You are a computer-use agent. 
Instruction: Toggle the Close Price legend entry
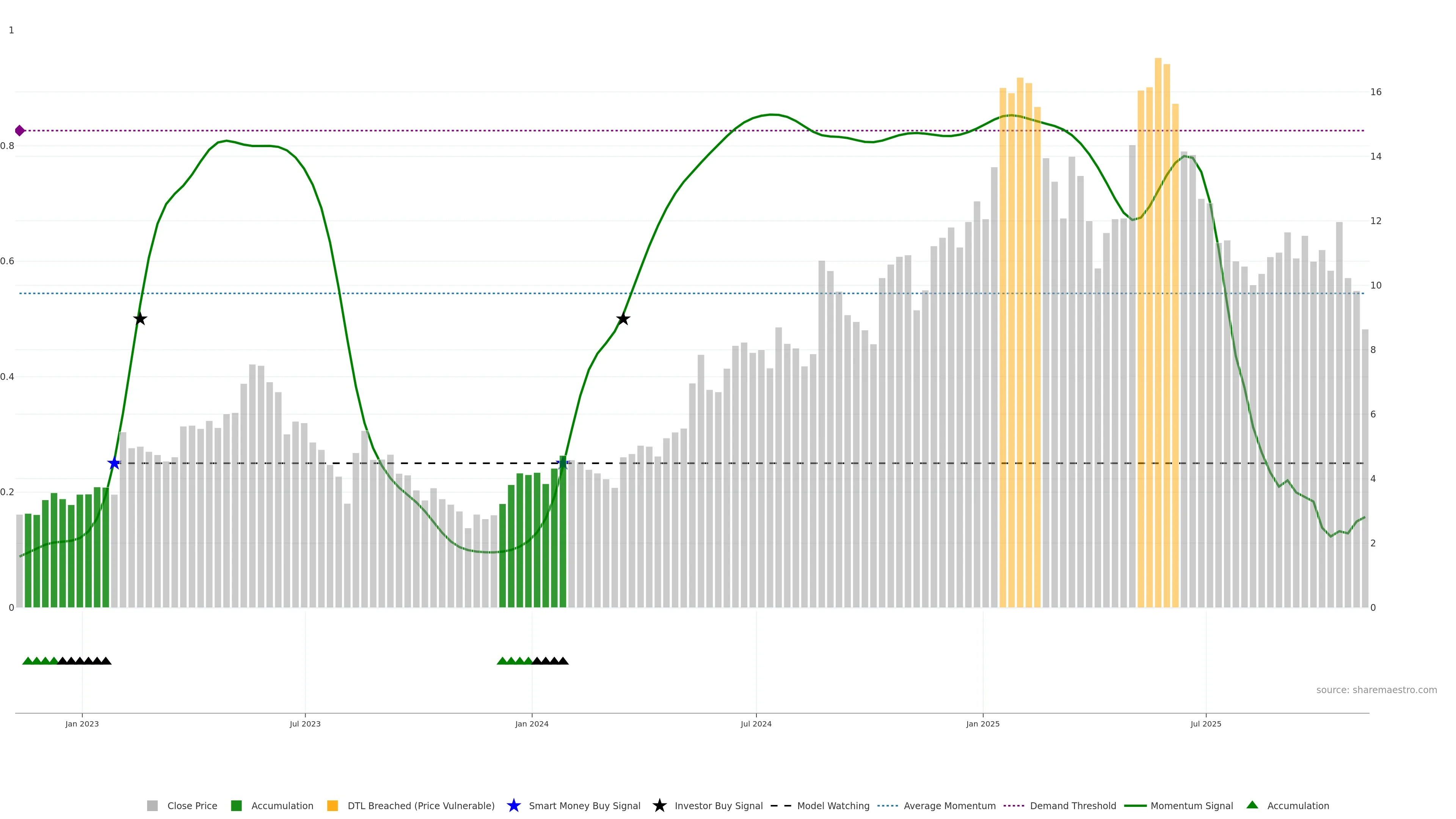[191, 805]
